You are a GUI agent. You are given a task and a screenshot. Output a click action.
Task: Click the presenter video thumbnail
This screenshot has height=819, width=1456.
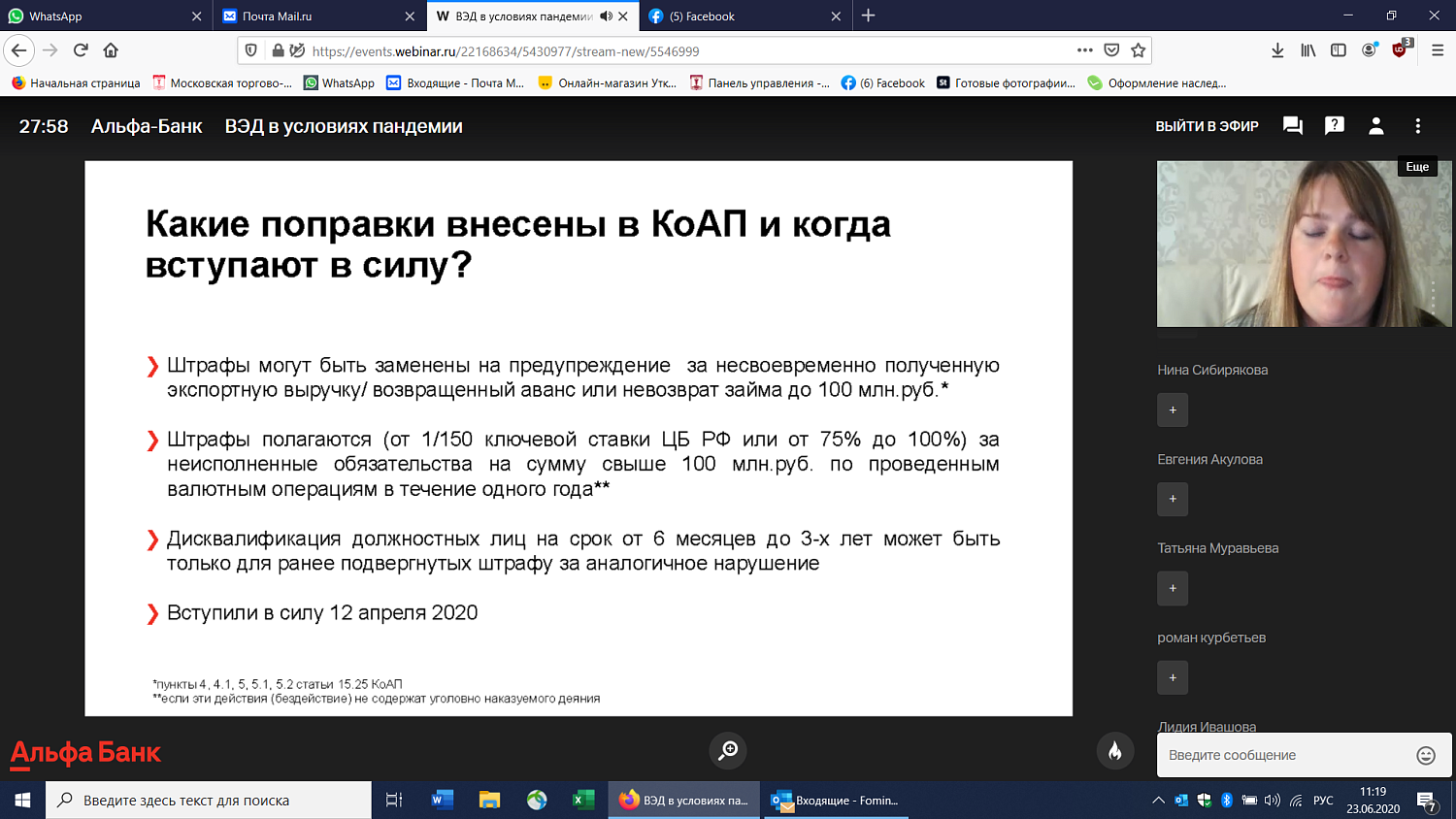[x=1304, y=244]
